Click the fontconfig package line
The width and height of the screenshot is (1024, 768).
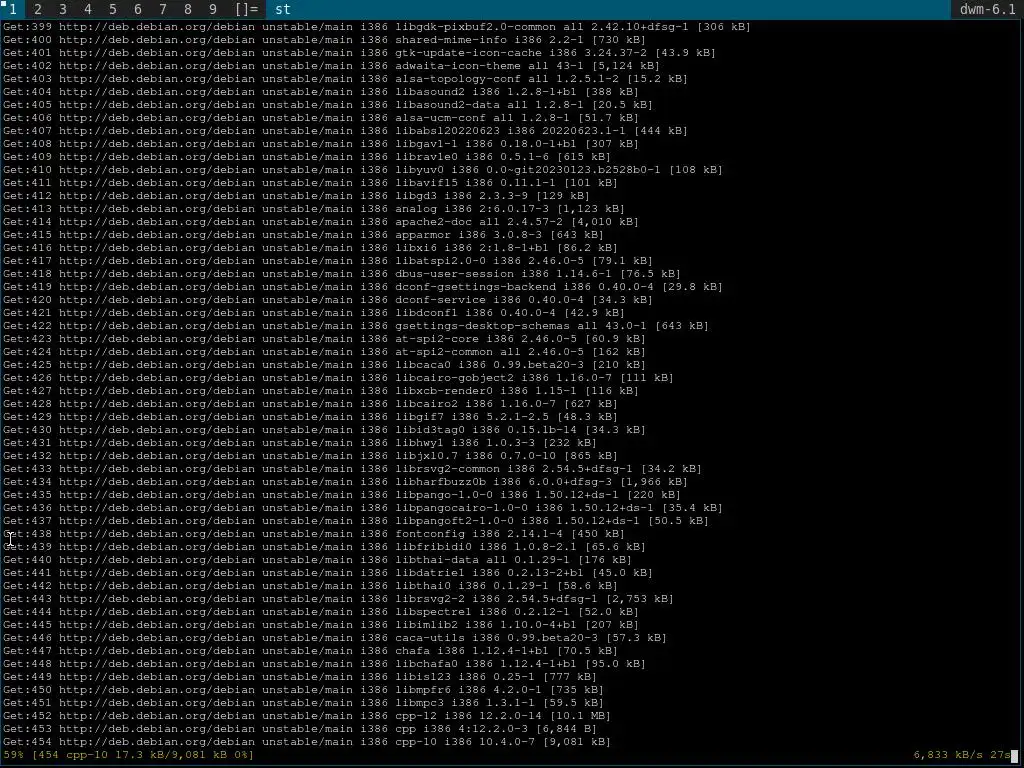point(313,534)
